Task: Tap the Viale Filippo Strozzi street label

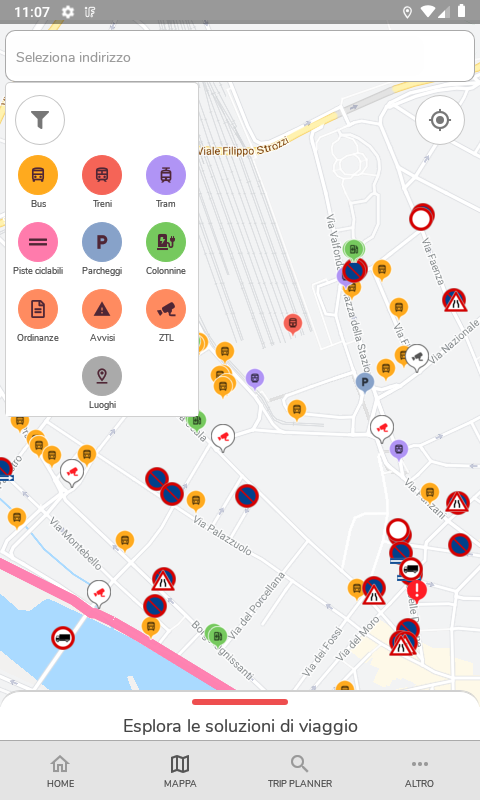Action: [243, 145]
